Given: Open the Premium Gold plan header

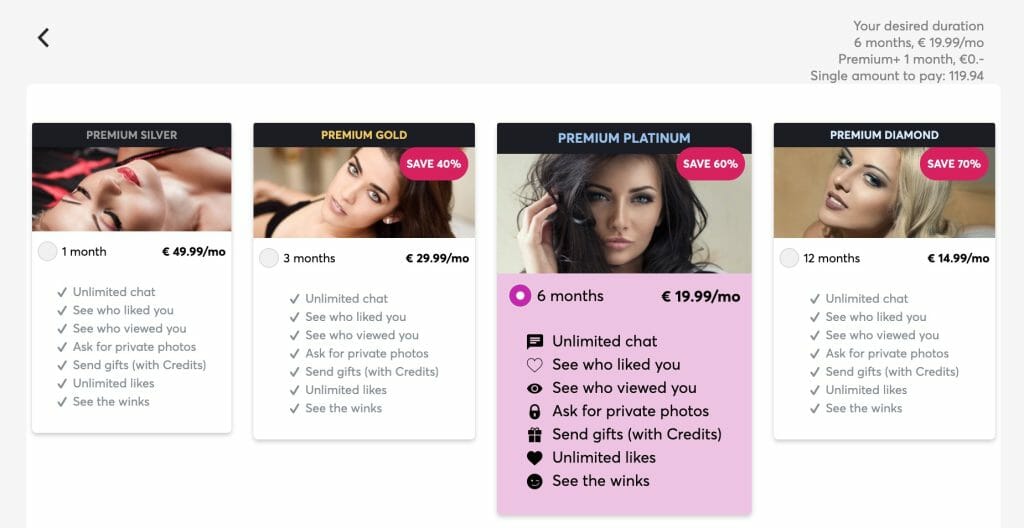Looking at the screenshot, I should tap(364, 135).
